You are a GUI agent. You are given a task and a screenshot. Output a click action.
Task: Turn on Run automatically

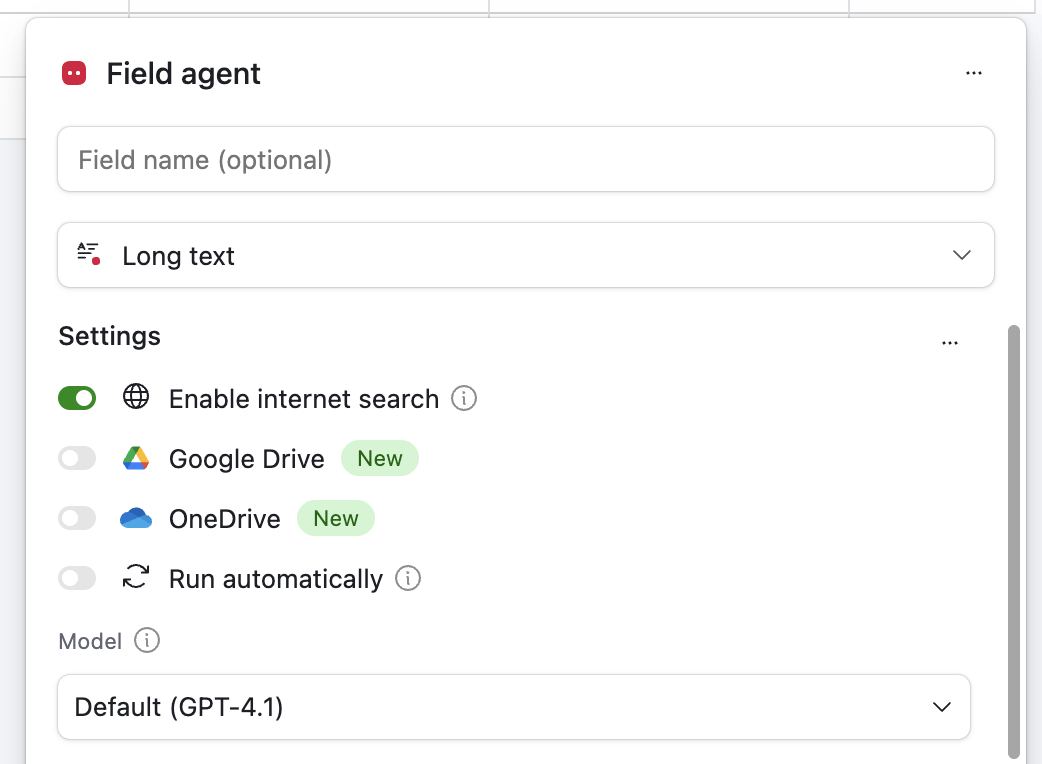pyautogui.click(x=77, y=578)
